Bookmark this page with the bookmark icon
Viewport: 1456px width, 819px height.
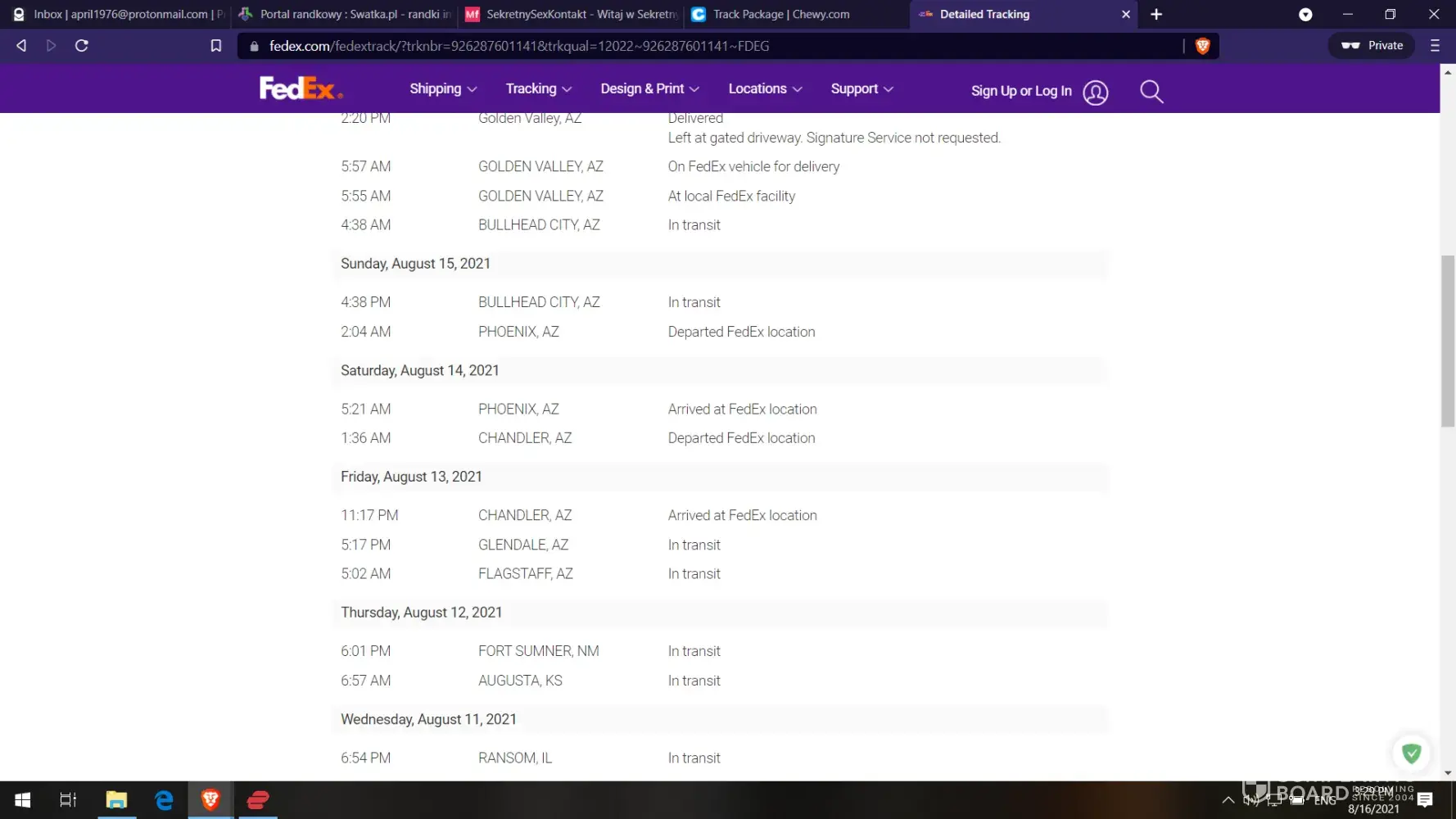[x=216, y=46]
